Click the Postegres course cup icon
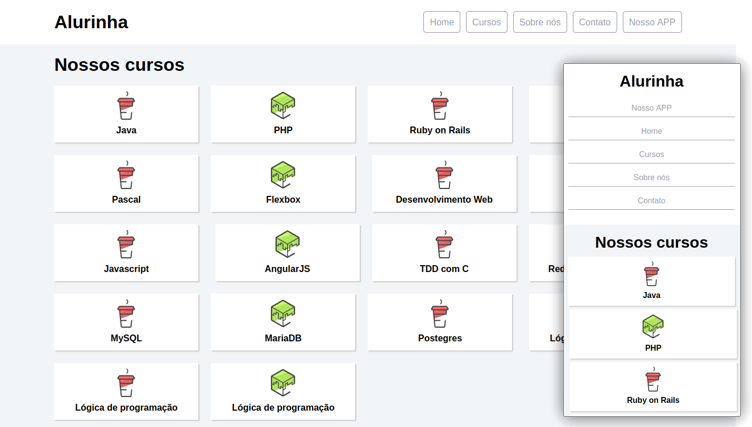Screen dimensions: 752x427 [440, 314]
